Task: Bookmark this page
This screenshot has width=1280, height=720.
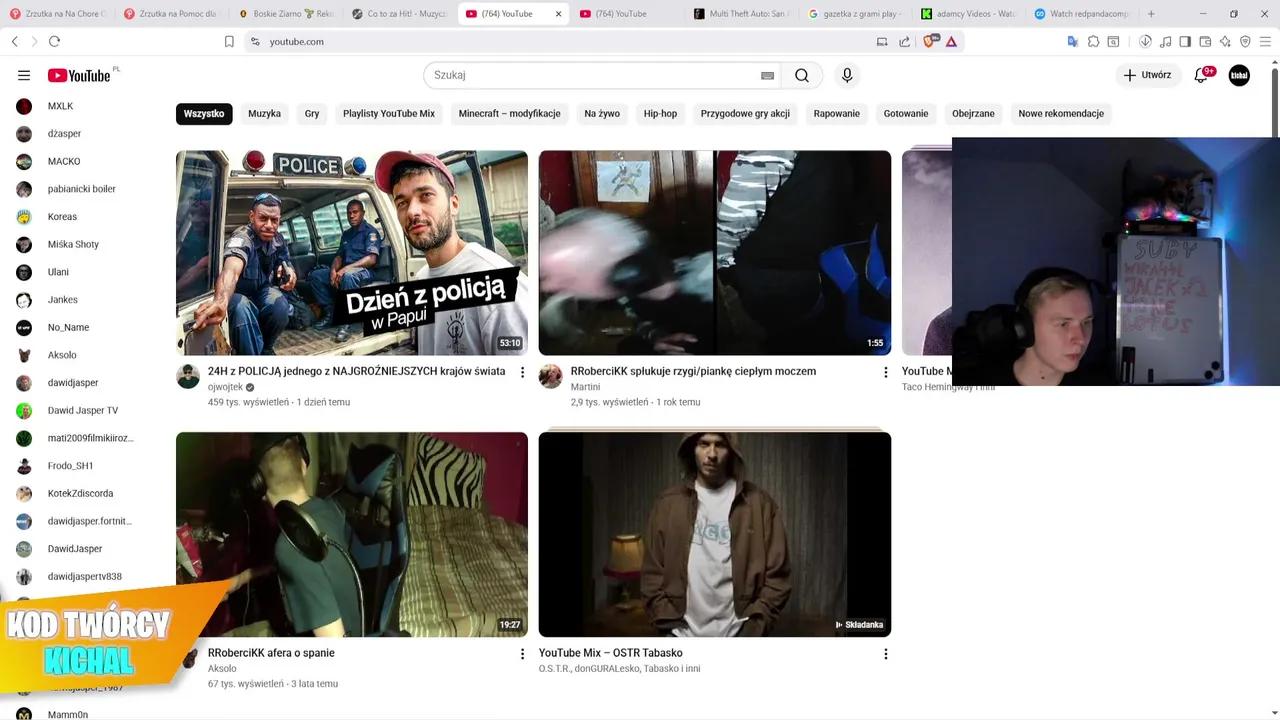Action: click(229, 41)
